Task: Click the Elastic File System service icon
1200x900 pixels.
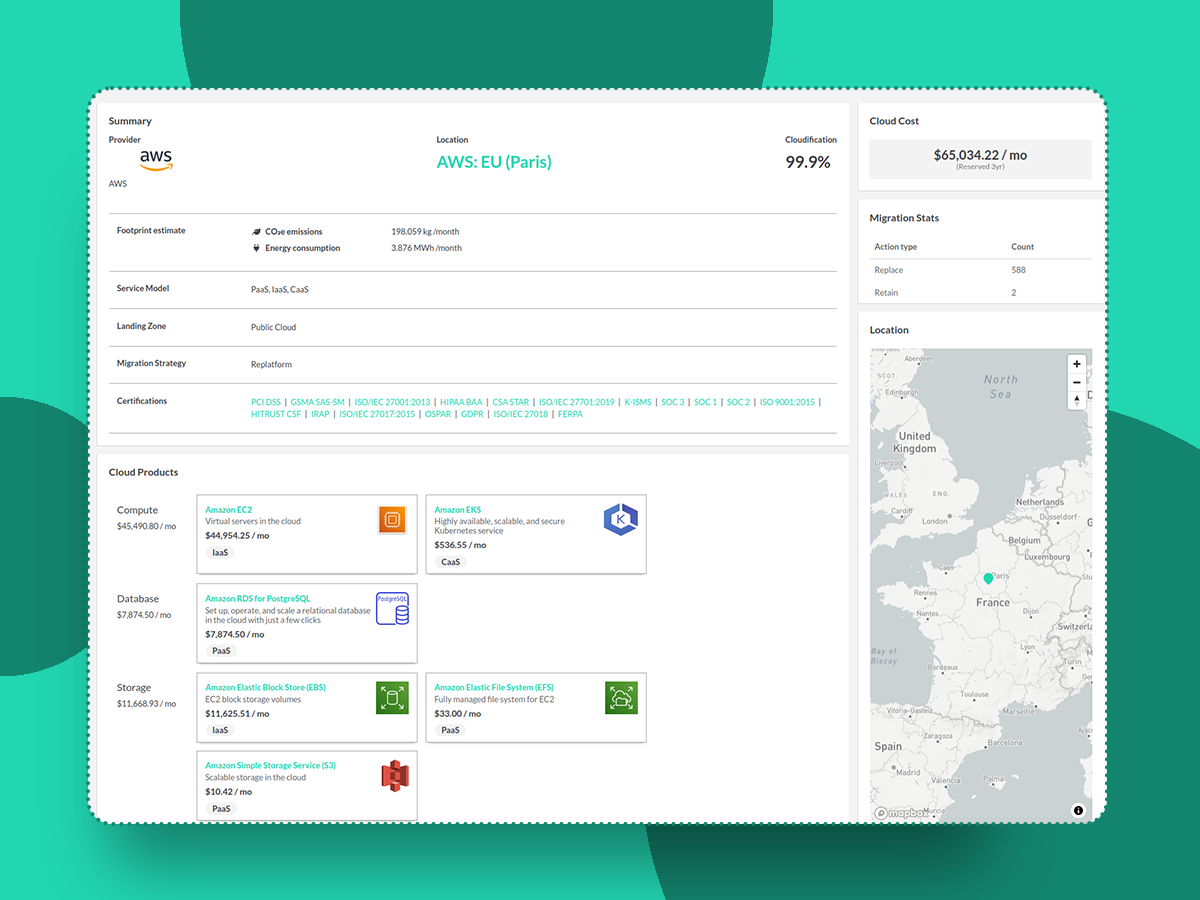Action: 622,697
